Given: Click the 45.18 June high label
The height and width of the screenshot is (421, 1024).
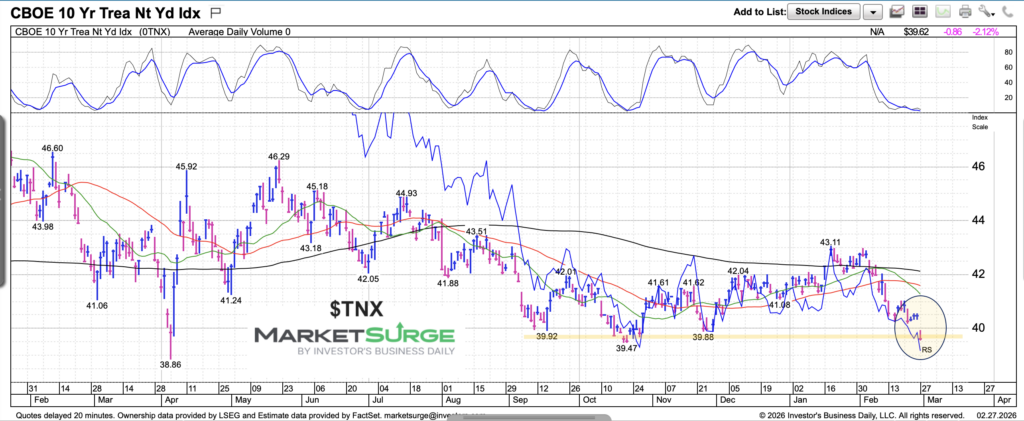Looking at the screenshot, I should [317, 187].
